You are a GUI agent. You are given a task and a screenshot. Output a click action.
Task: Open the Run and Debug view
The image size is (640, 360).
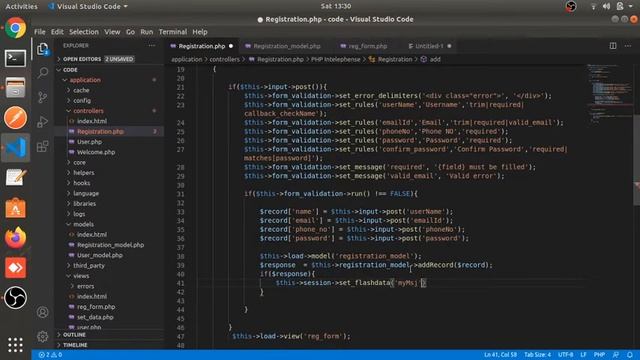(x=42, y=122)
